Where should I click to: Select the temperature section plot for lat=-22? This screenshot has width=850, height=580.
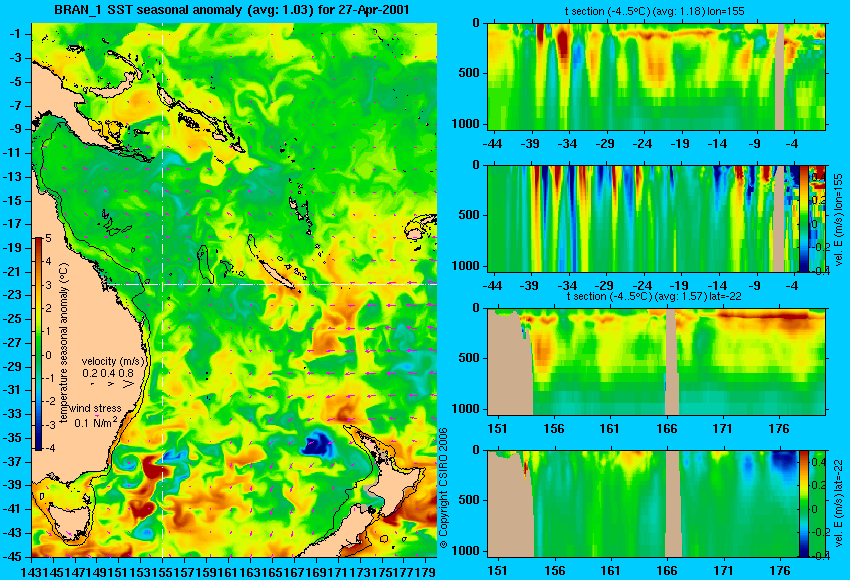(x=656, y=362)
